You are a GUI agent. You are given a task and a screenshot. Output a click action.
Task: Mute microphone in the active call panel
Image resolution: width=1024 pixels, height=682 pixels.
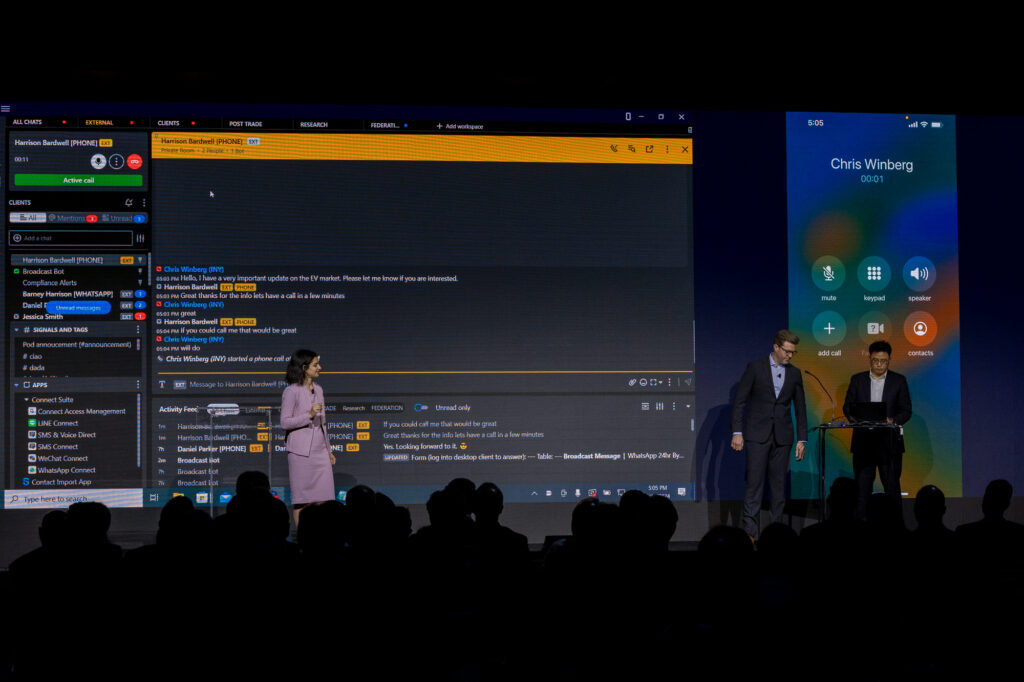point(98,161)
